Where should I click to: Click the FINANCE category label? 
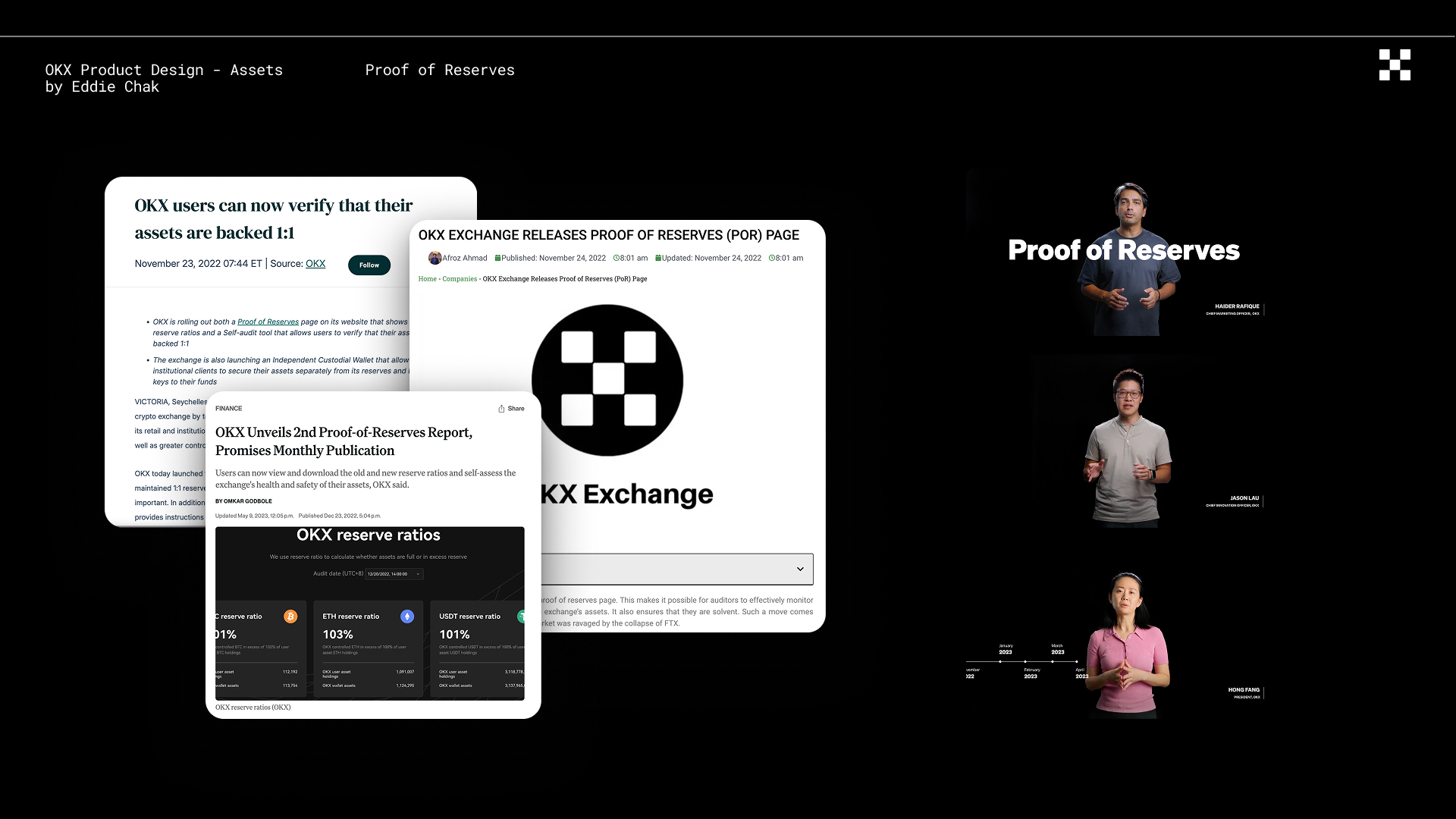(x=228, y=408)
